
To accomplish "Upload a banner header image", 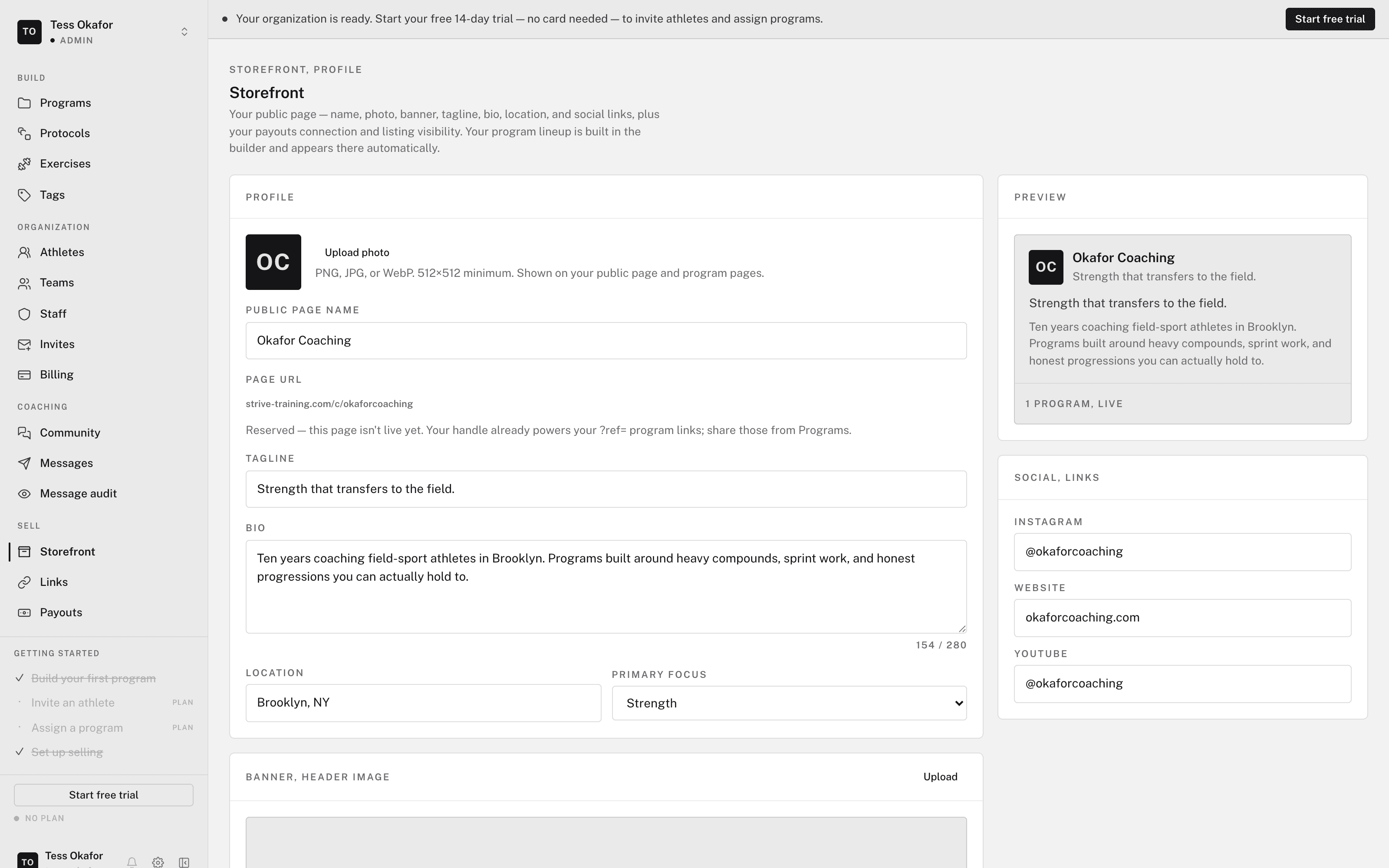I will point(940,777).
